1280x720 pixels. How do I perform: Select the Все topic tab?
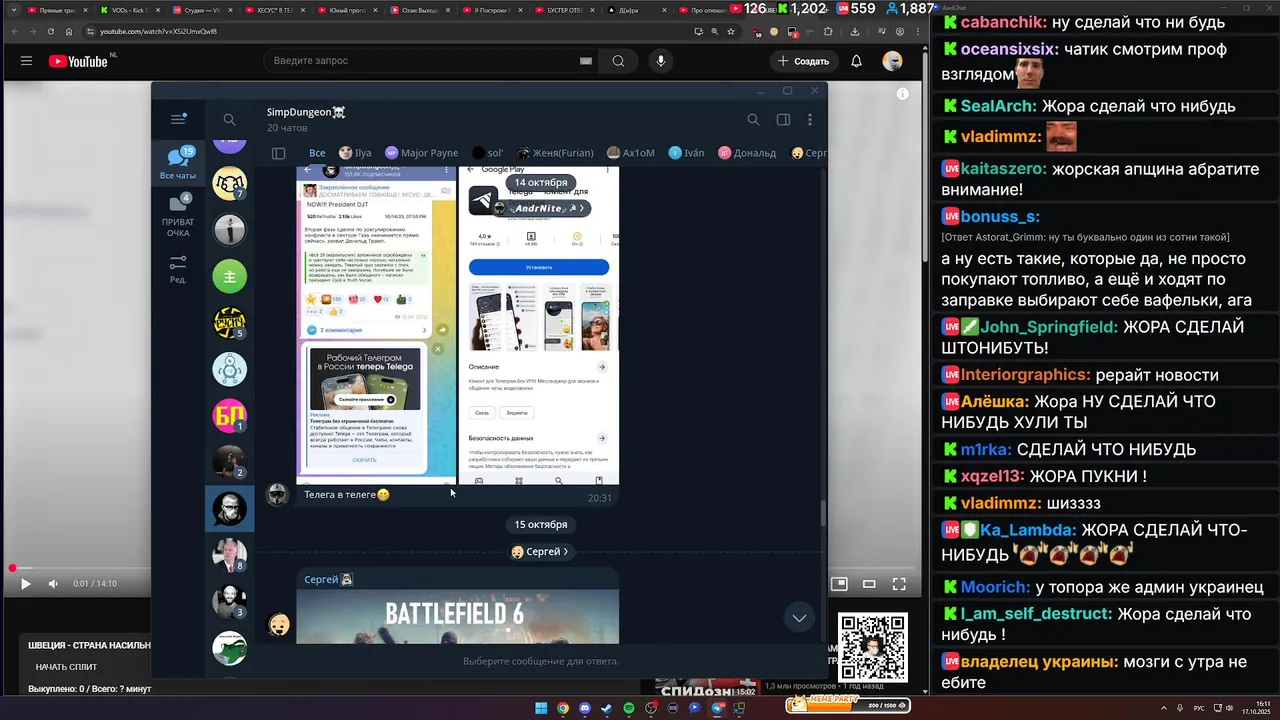(x=317, y=153)
